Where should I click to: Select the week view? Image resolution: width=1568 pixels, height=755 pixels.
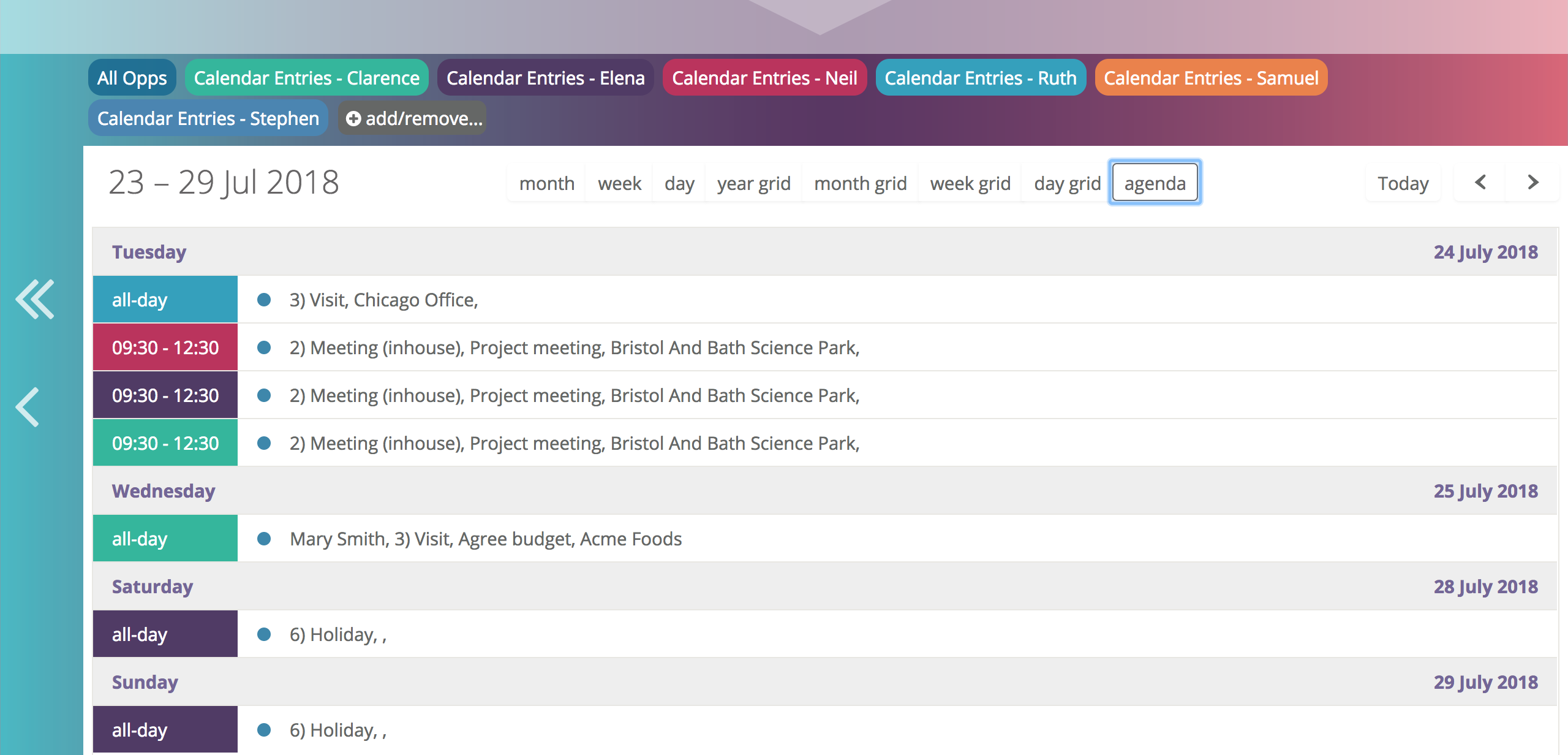point(619,182)
